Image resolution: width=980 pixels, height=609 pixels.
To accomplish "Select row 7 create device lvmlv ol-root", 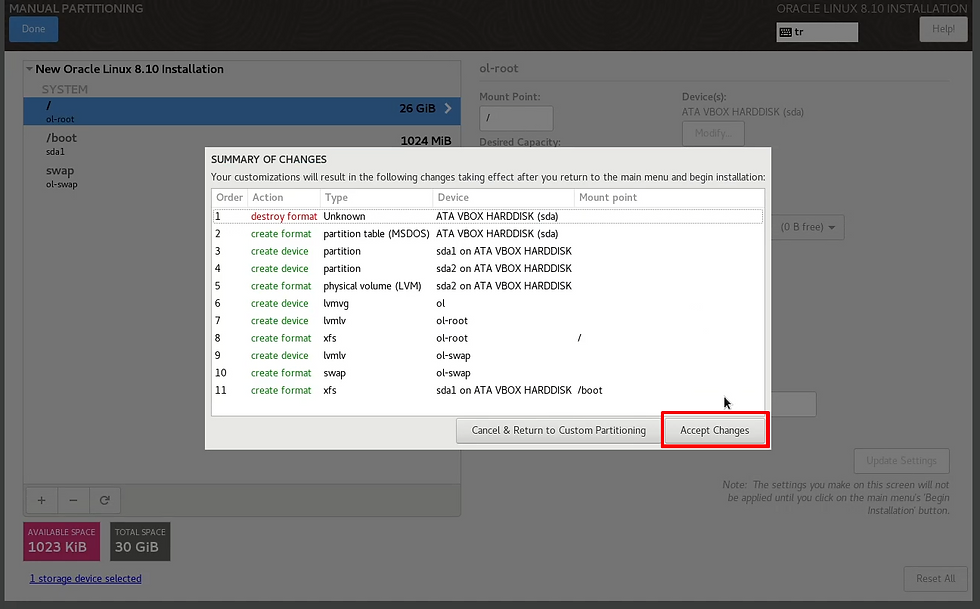I will point(488,321).
